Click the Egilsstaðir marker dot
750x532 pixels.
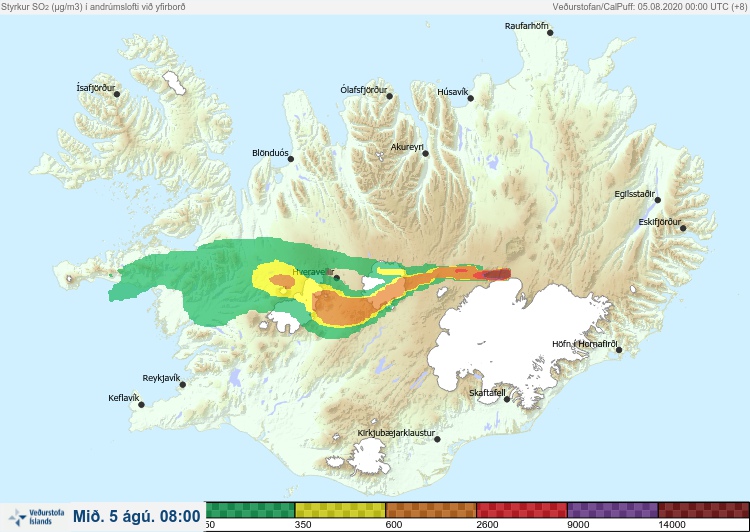[657, 200]
